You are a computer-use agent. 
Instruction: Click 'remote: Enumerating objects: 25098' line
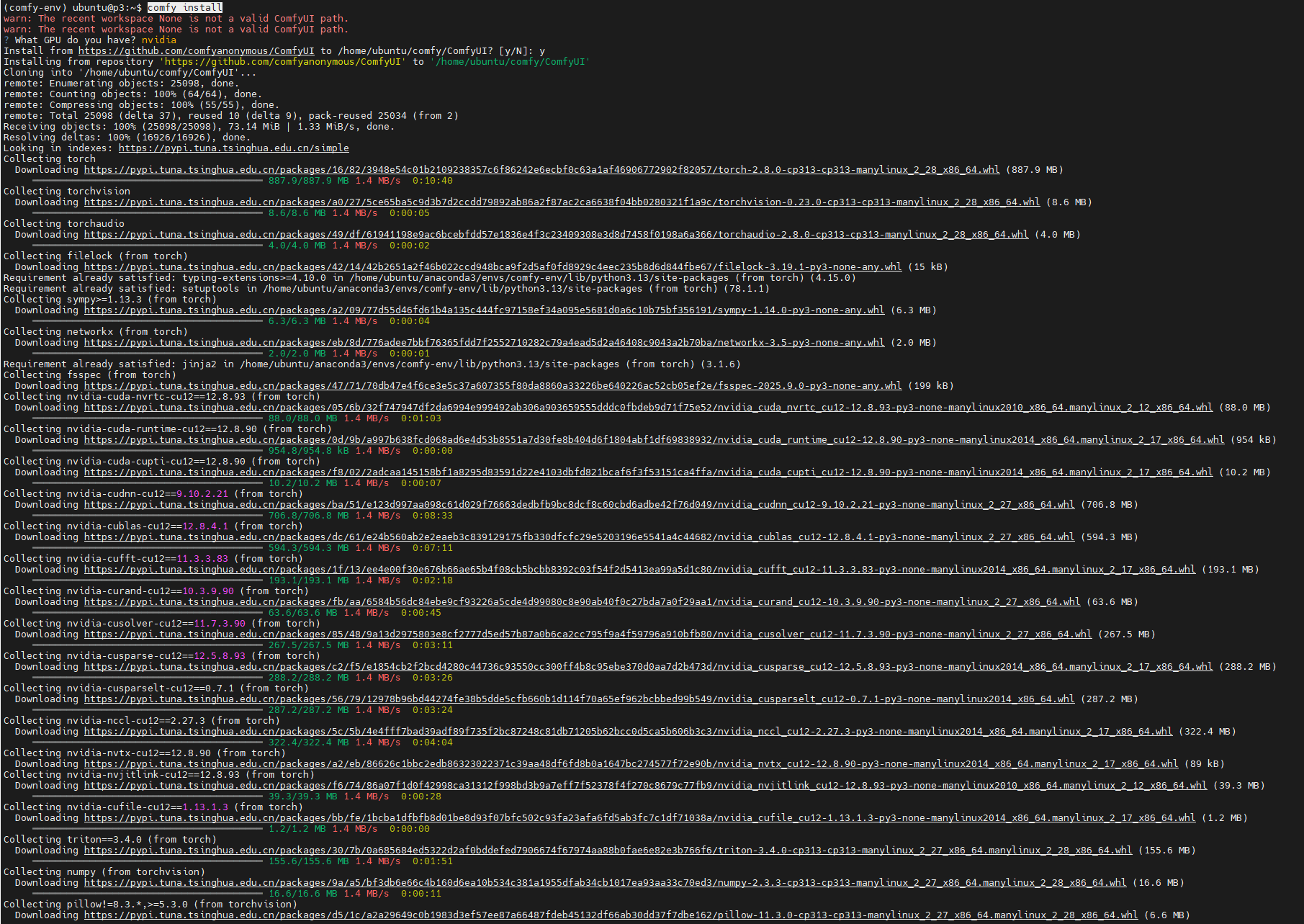(121, 84)
